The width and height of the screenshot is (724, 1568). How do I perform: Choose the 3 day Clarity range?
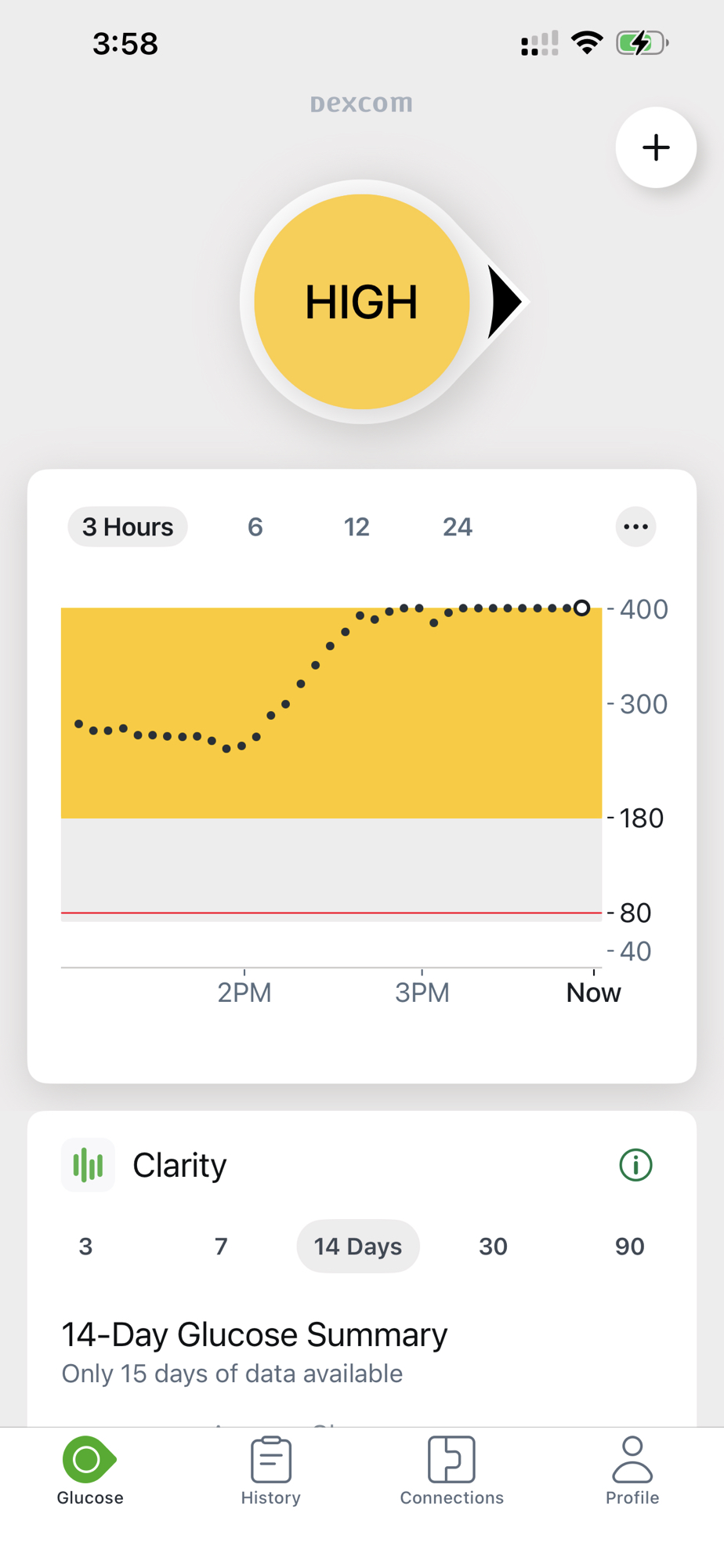(x=86, y=1247)
